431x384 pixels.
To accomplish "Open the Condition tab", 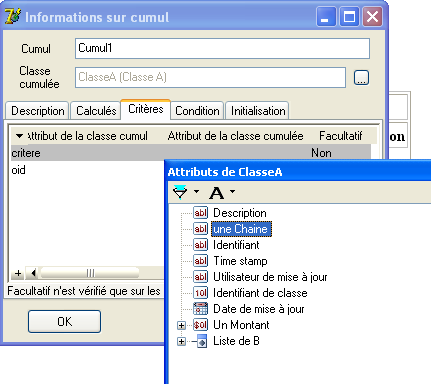I will point(197,111).
